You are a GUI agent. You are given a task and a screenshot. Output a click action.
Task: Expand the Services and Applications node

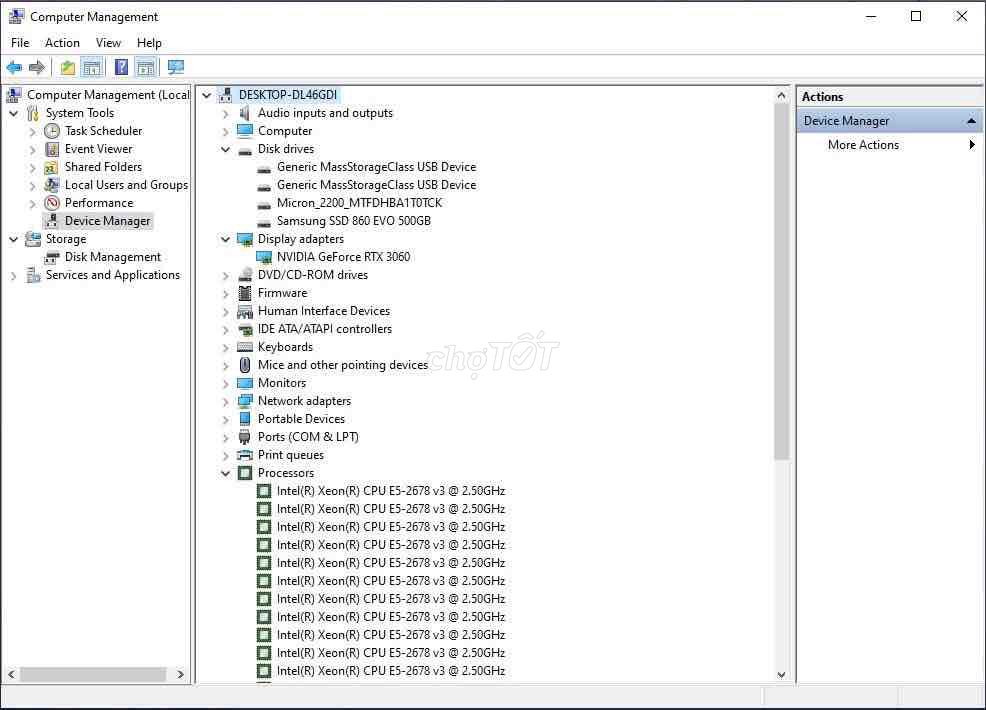(x=14, y=275)
